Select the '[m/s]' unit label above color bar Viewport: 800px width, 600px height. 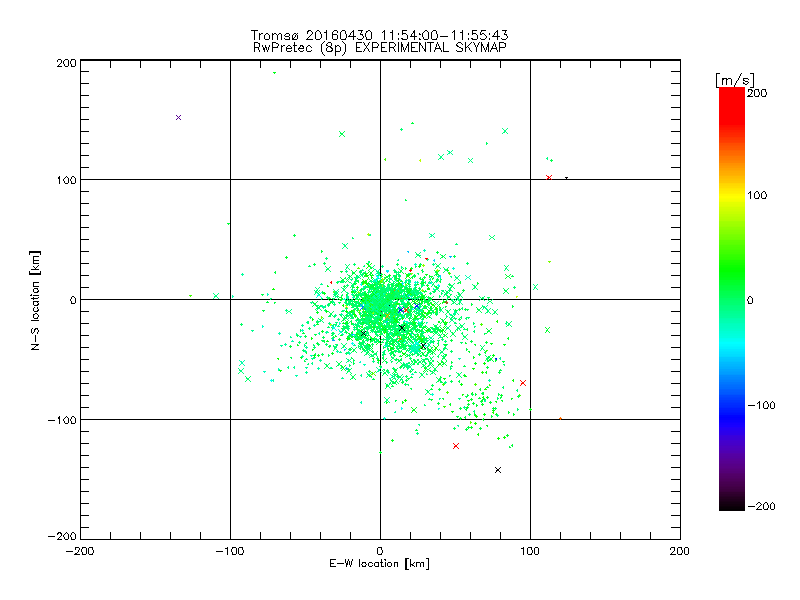735,80
